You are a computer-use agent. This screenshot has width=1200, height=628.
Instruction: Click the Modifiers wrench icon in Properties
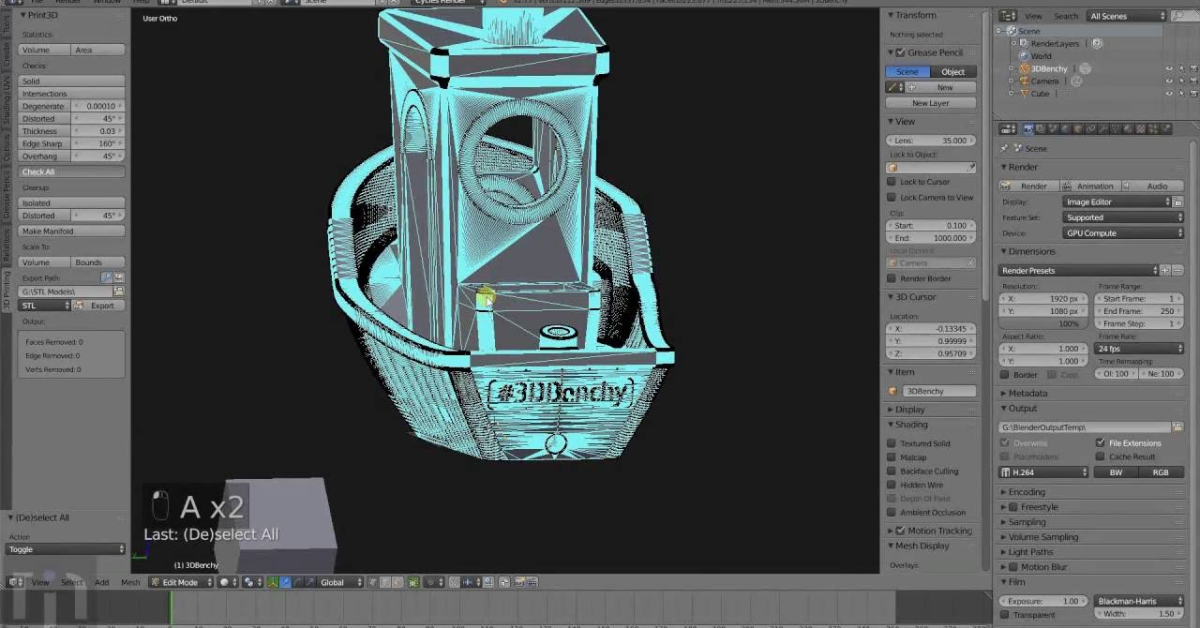1102,129
